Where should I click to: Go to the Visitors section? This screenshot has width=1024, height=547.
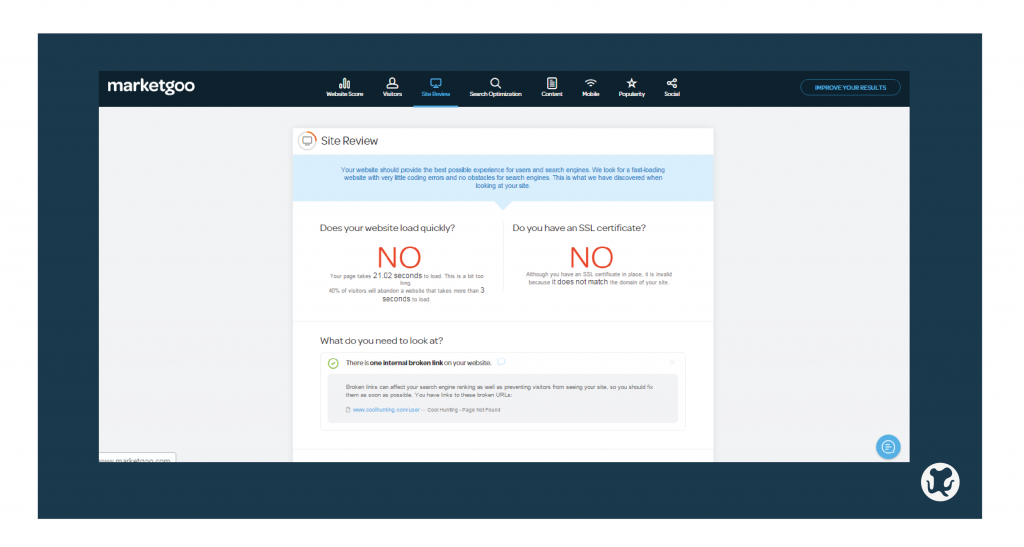click(392, 87)
